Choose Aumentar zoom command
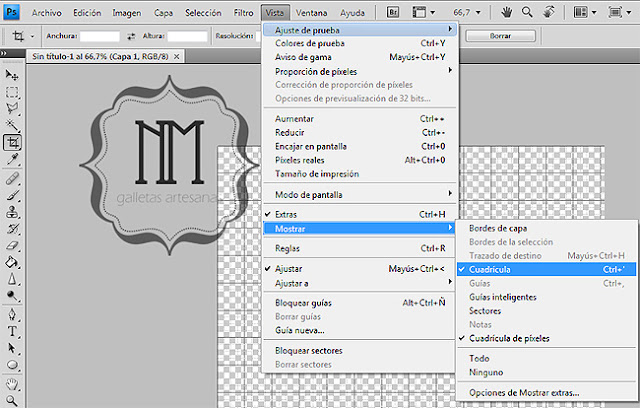The height and width of the screenshot is (408, 640). point(359,119)
